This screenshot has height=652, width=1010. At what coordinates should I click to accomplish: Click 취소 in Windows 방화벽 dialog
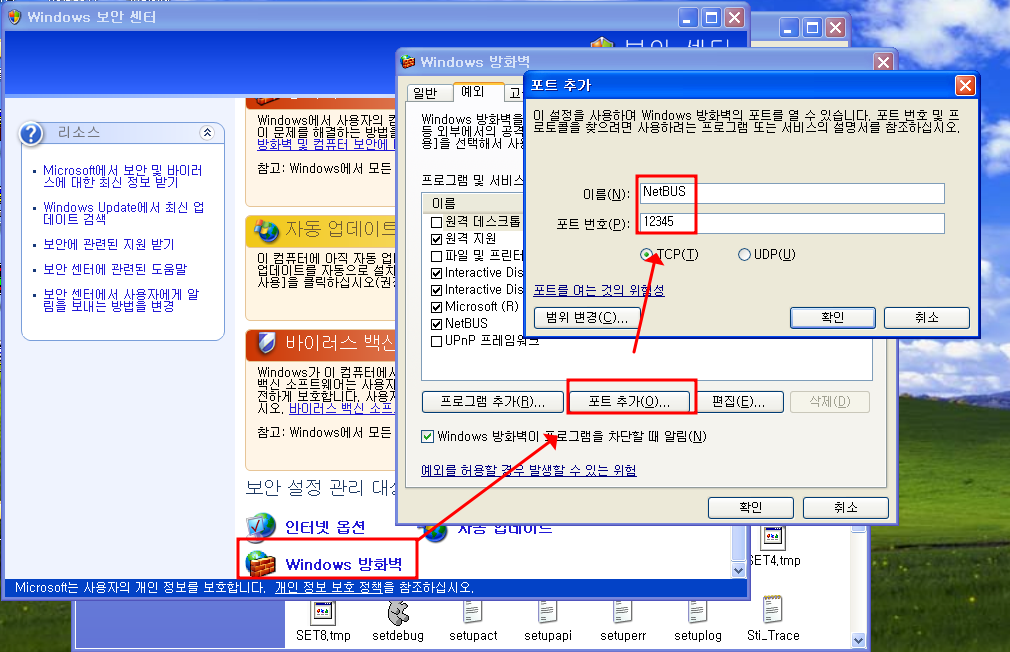845,508
